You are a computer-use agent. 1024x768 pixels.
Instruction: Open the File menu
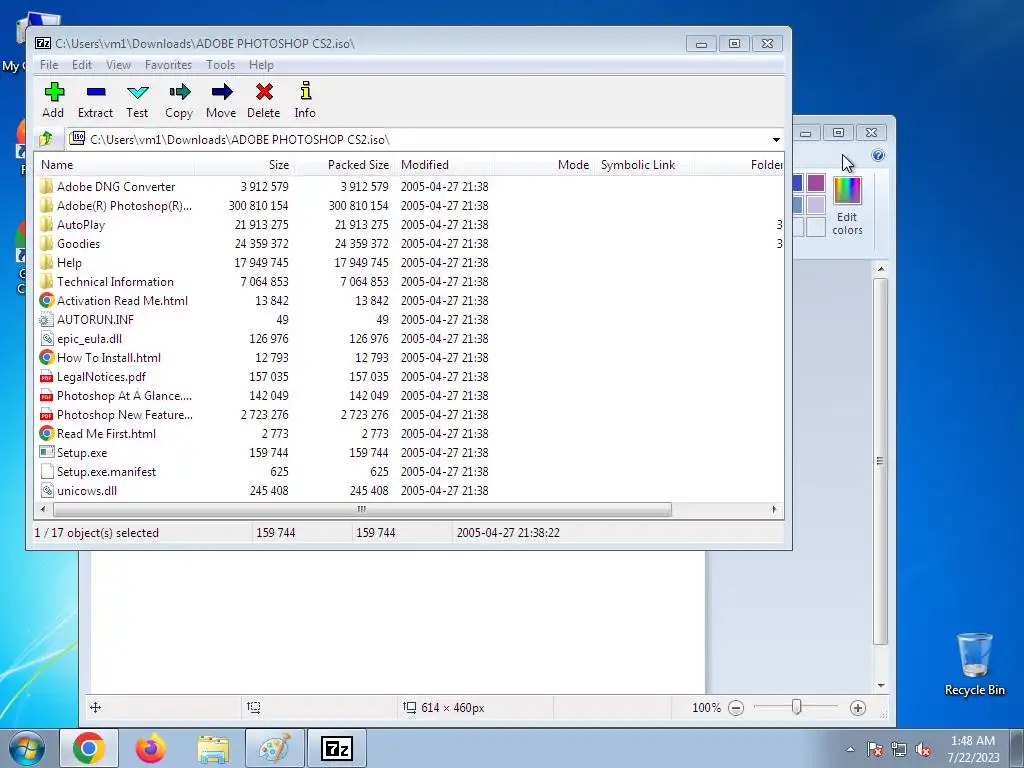pyautogui.click(x=49, y=65)
